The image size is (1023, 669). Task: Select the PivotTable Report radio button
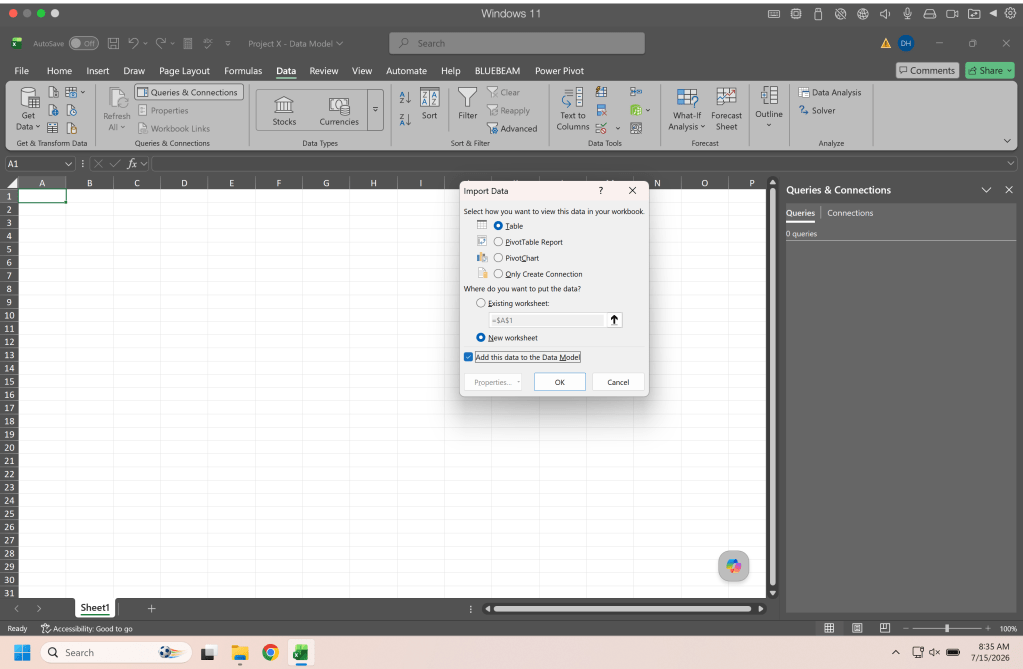coord(498,241)
